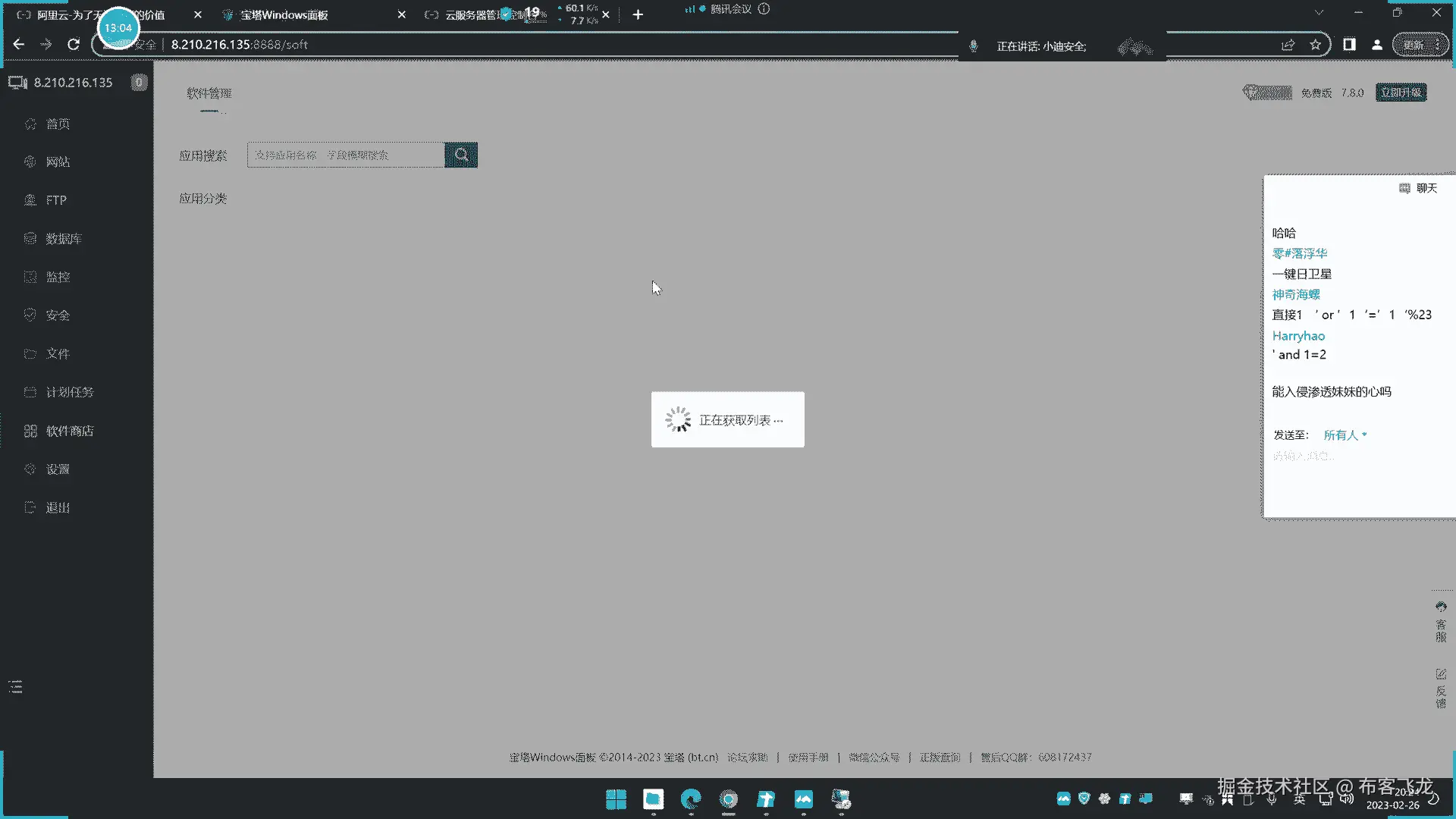Open 计划任务 scheduled tasks
The height and width of the screenshot is (819, 1456).
69,392
